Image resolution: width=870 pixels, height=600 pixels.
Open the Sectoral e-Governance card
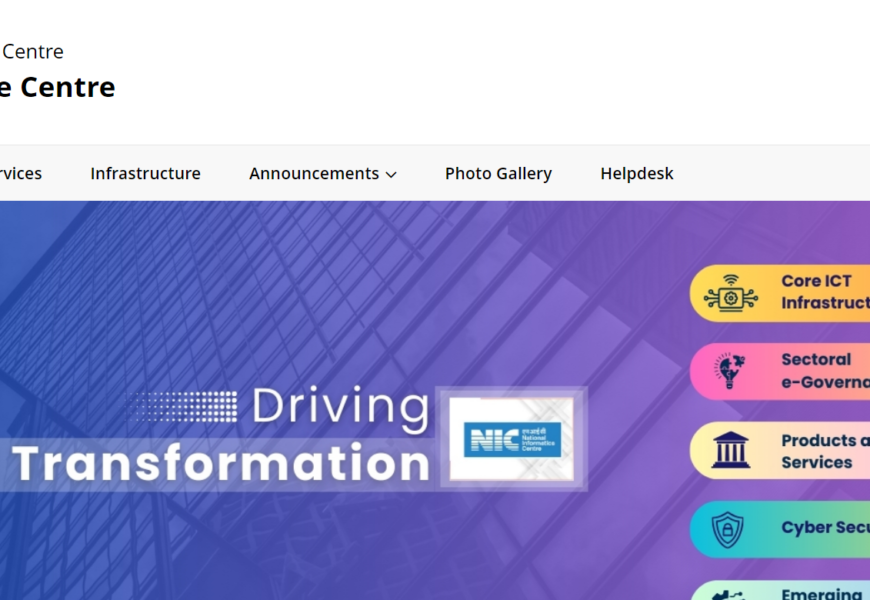tap(780, 371)
